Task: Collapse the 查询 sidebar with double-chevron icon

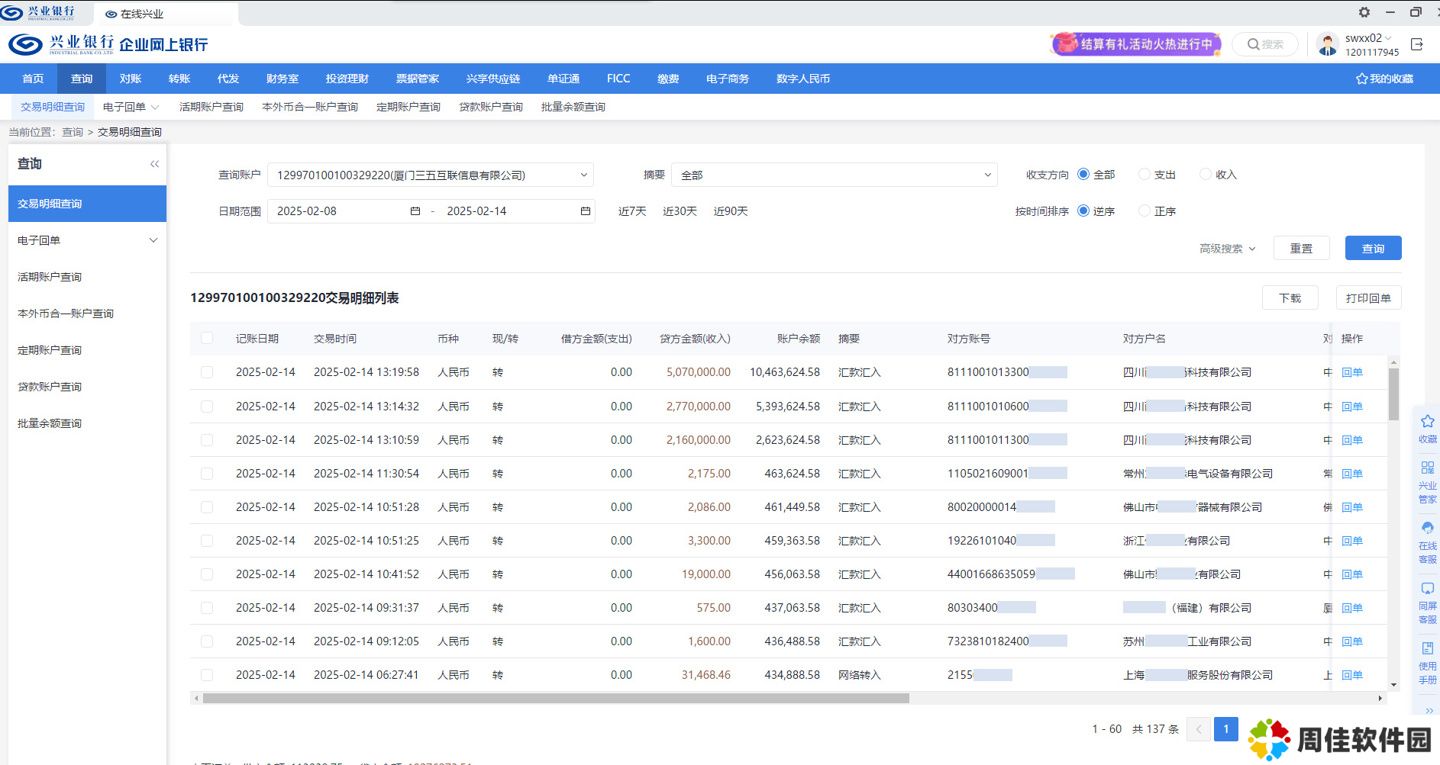Action: [x=155, y=164]
